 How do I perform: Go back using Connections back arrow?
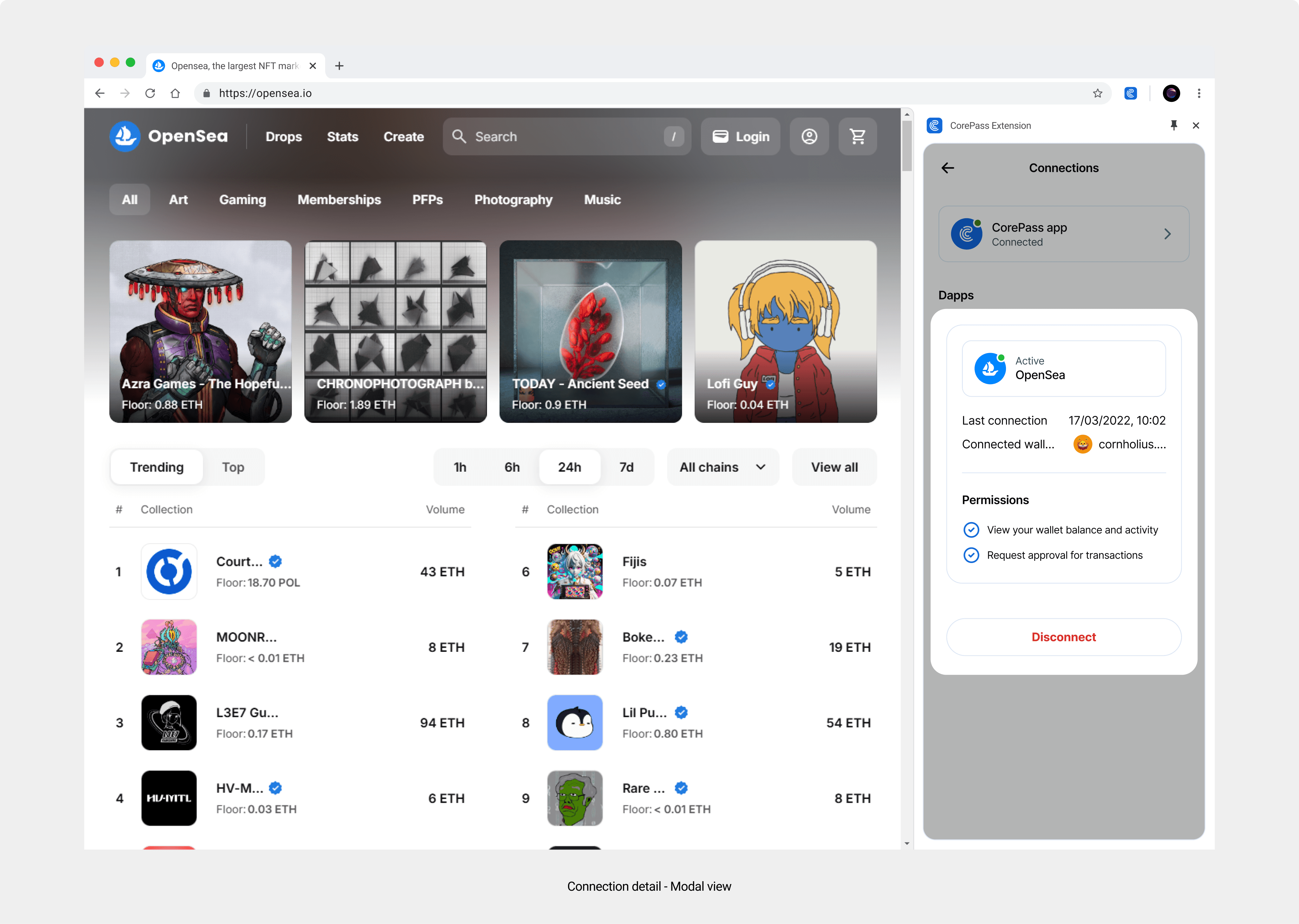tap(948, 168)
